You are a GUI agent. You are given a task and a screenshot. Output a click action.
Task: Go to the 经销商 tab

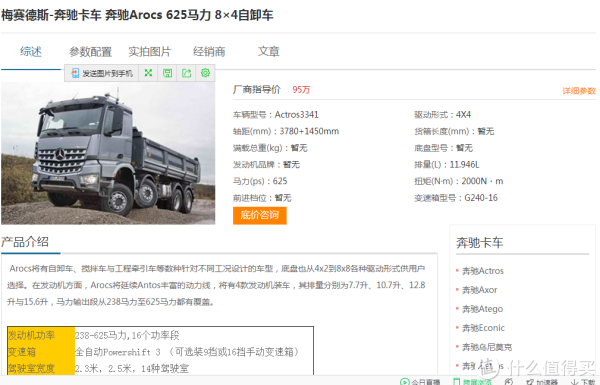[209, 51]
